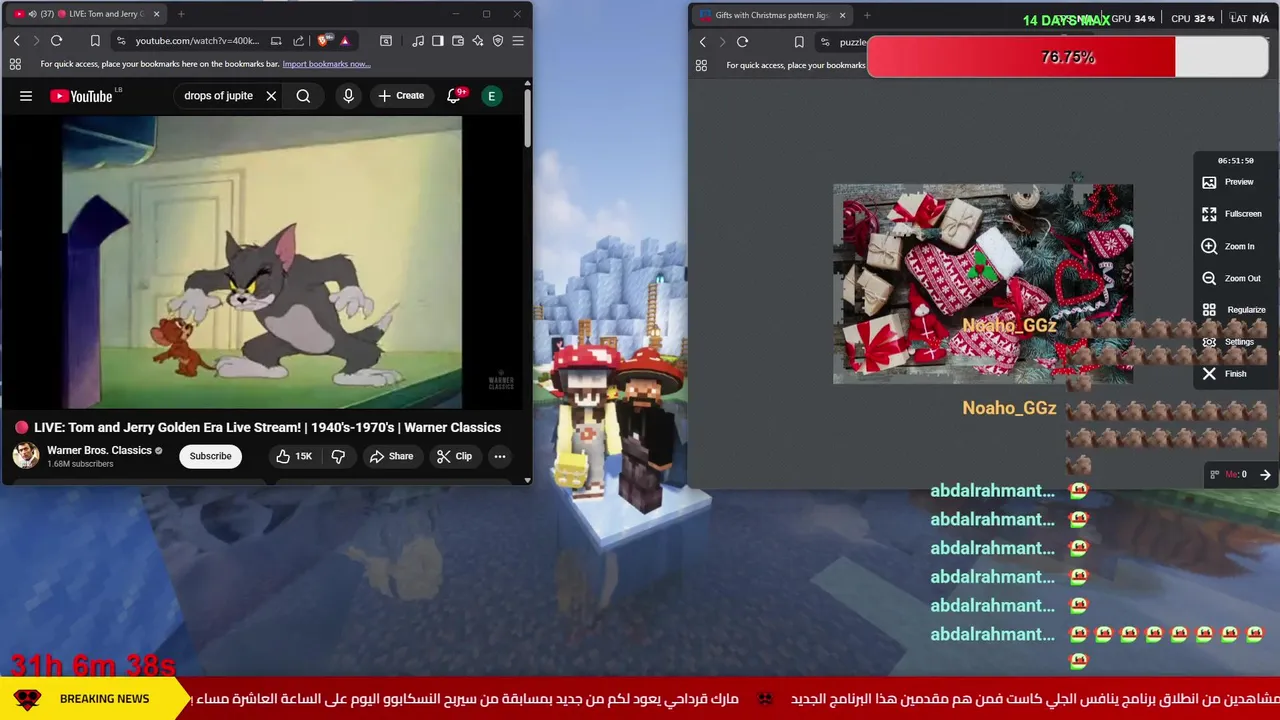Like the video with 15K likes

click(x=294, y=456)
